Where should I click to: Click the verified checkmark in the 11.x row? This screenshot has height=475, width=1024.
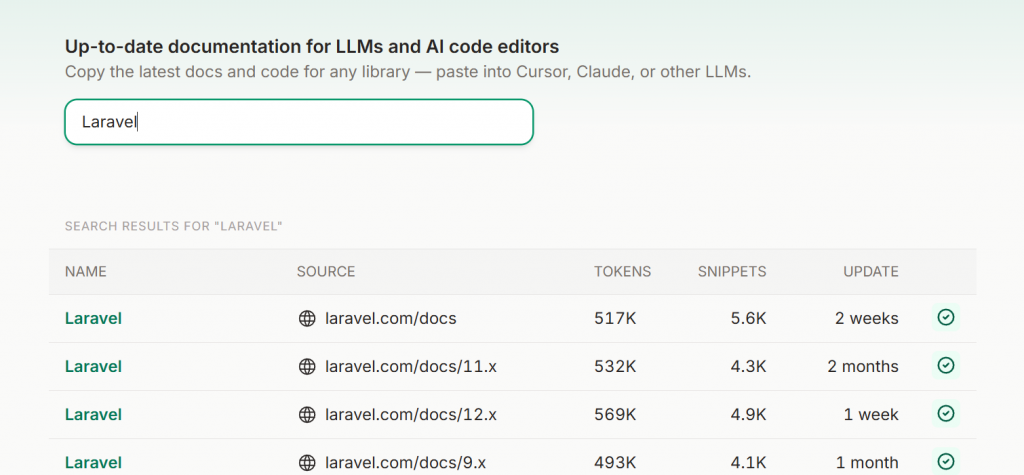click(946, 366)
